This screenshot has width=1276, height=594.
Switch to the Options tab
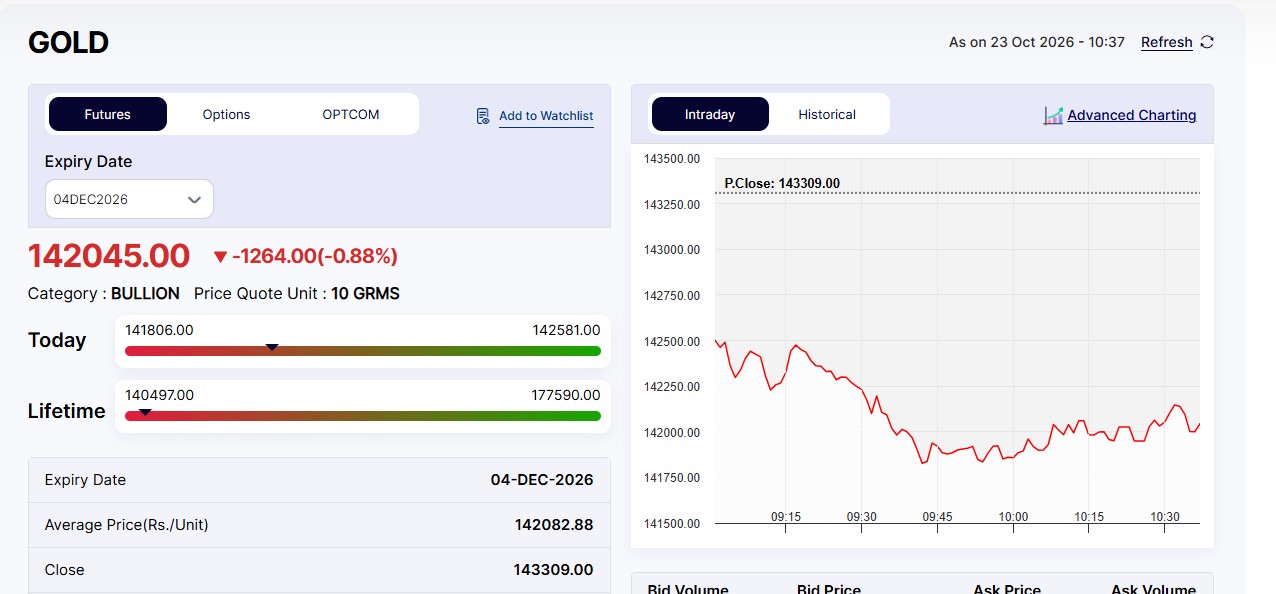pyautogui.click(x=226, y=114)
